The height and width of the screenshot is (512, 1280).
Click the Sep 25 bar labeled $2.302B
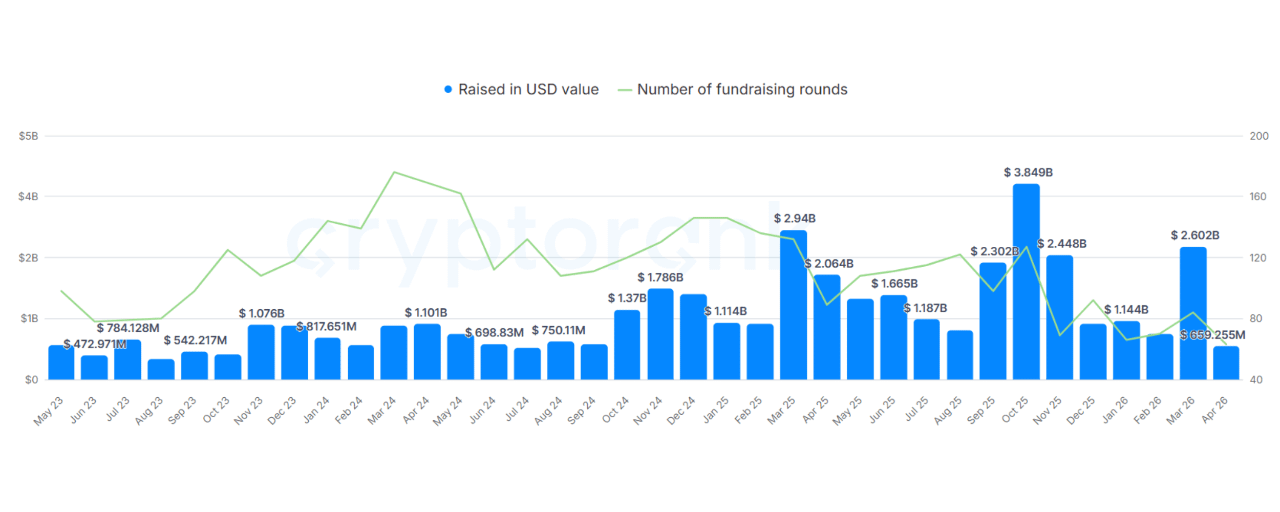pos(993,322)
